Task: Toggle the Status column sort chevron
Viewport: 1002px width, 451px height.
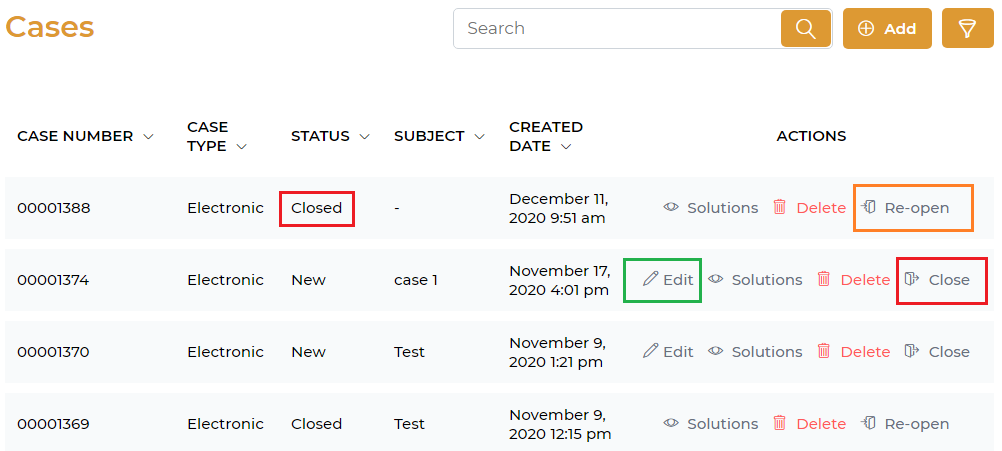Action: tap(365, 137)
